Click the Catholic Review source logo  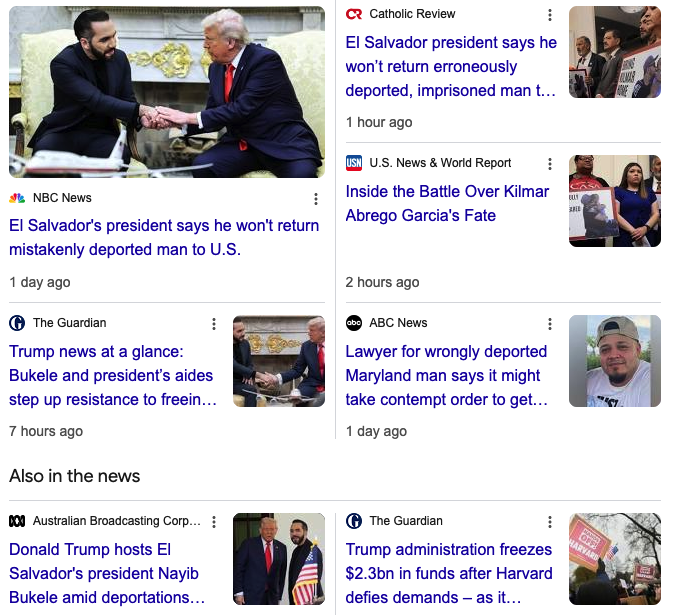click(x=354, y=14)
